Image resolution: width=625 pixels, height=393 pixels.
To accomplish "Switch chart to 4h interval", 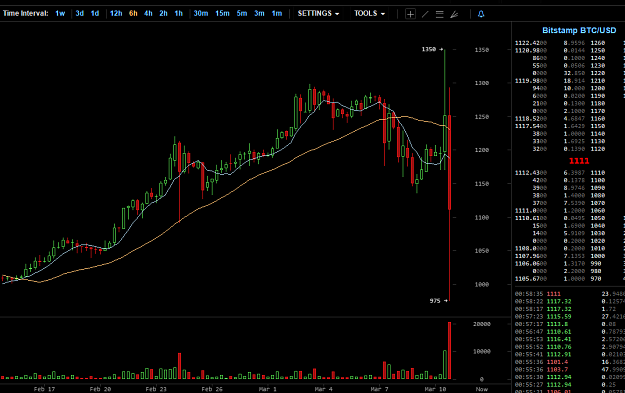I will tap(148, 14).
